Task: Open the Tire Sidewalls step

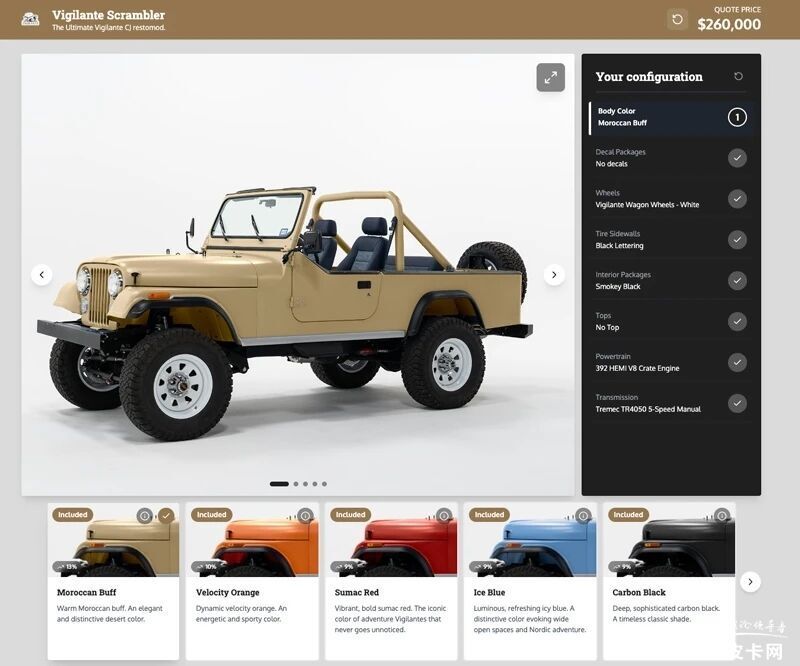Action: coord(670,239)
